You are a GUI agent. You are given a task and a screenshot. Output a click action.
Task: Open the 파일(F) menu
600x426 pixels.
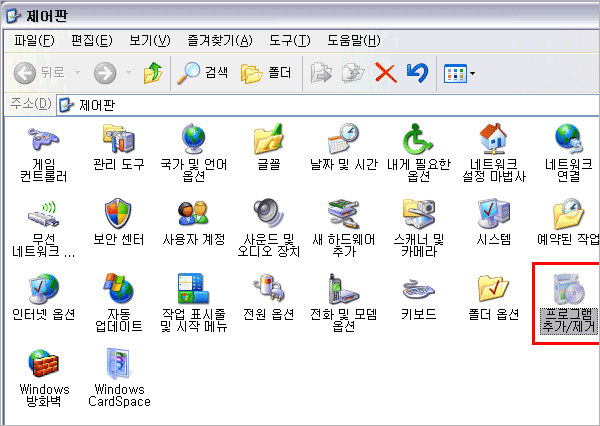pos(34,41)
